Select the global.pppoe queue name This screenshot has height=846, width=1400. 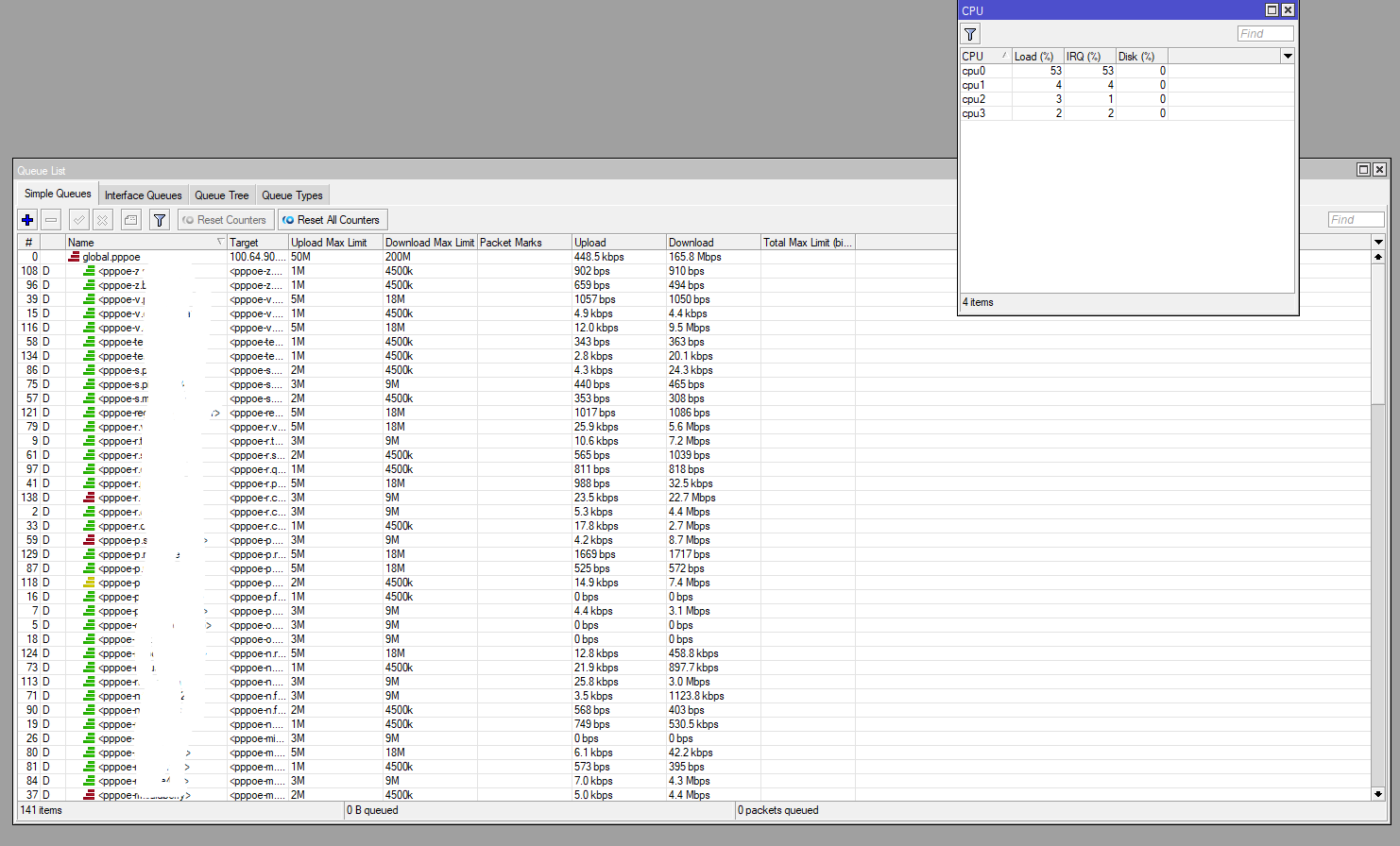tap(111, 257)
